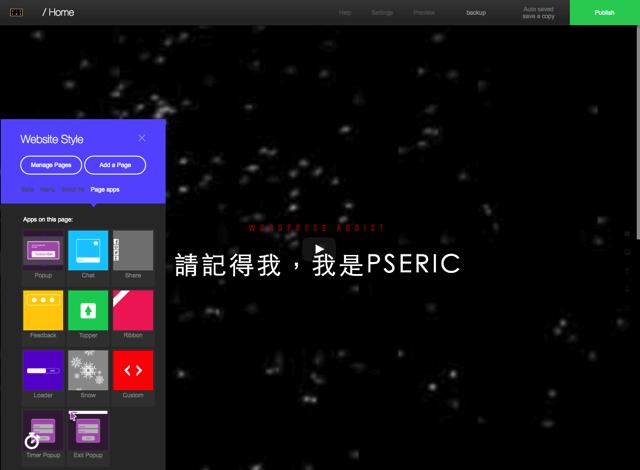Open the Timer Popup app

pos(43,430)
